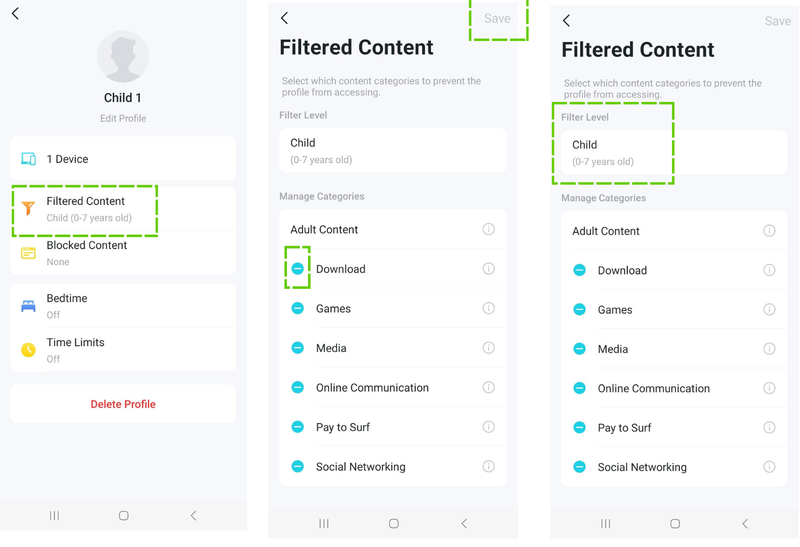Toggle the Pay to Surf filter, right screen
This screenshot has height=547, width=800.
(x=579, y=427)
